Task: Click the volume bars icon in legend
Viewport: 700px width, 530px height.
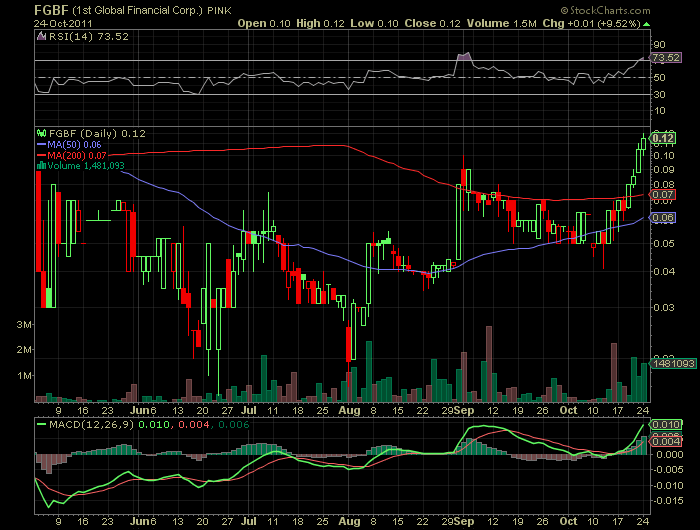Action: tap(42, 166)
